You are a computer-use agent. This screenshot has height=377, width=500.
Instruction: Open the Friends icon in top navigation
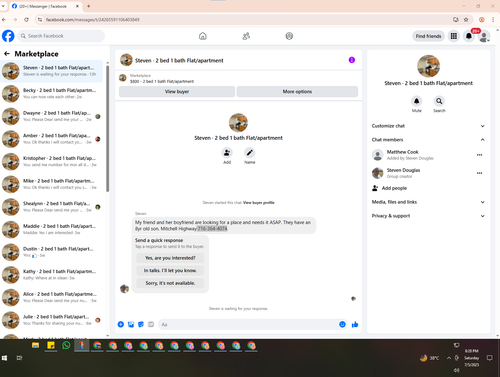(x=246, y=36)
